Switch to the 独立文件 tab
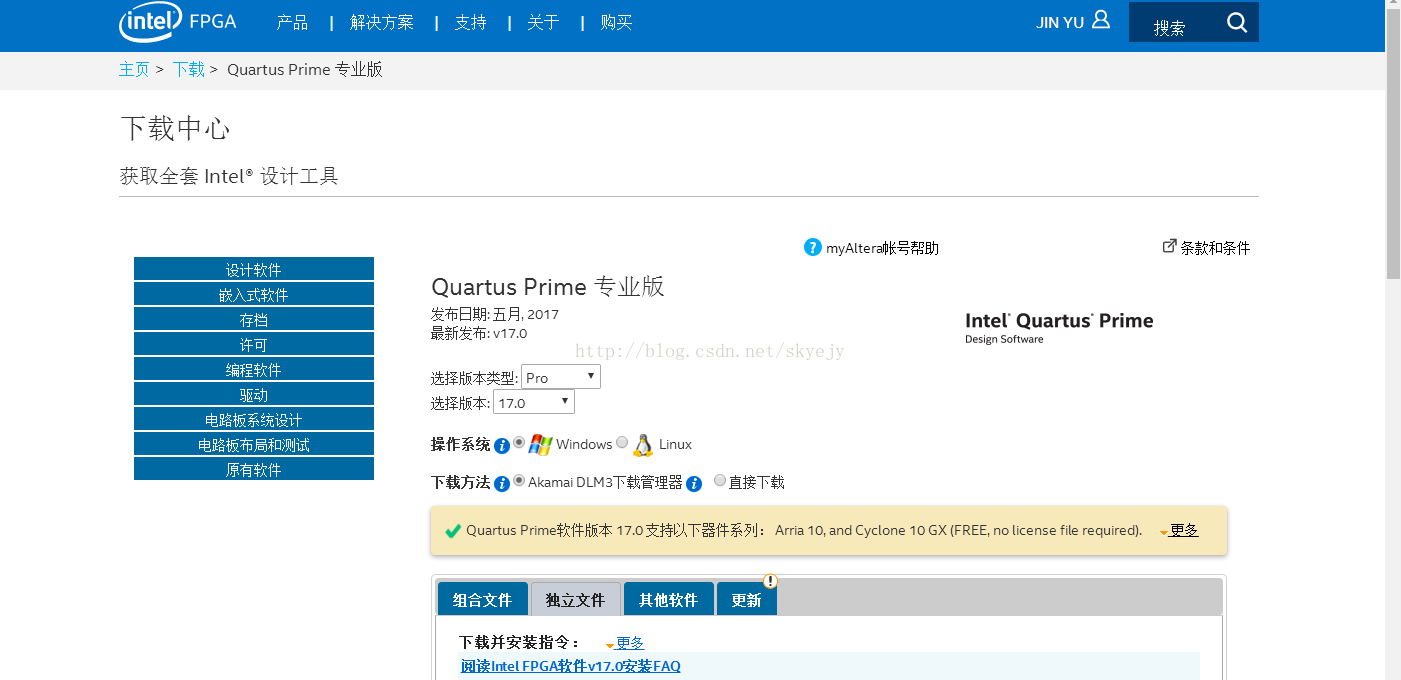Viewport: 1401px width, 680px height. [x=575, y=599]
